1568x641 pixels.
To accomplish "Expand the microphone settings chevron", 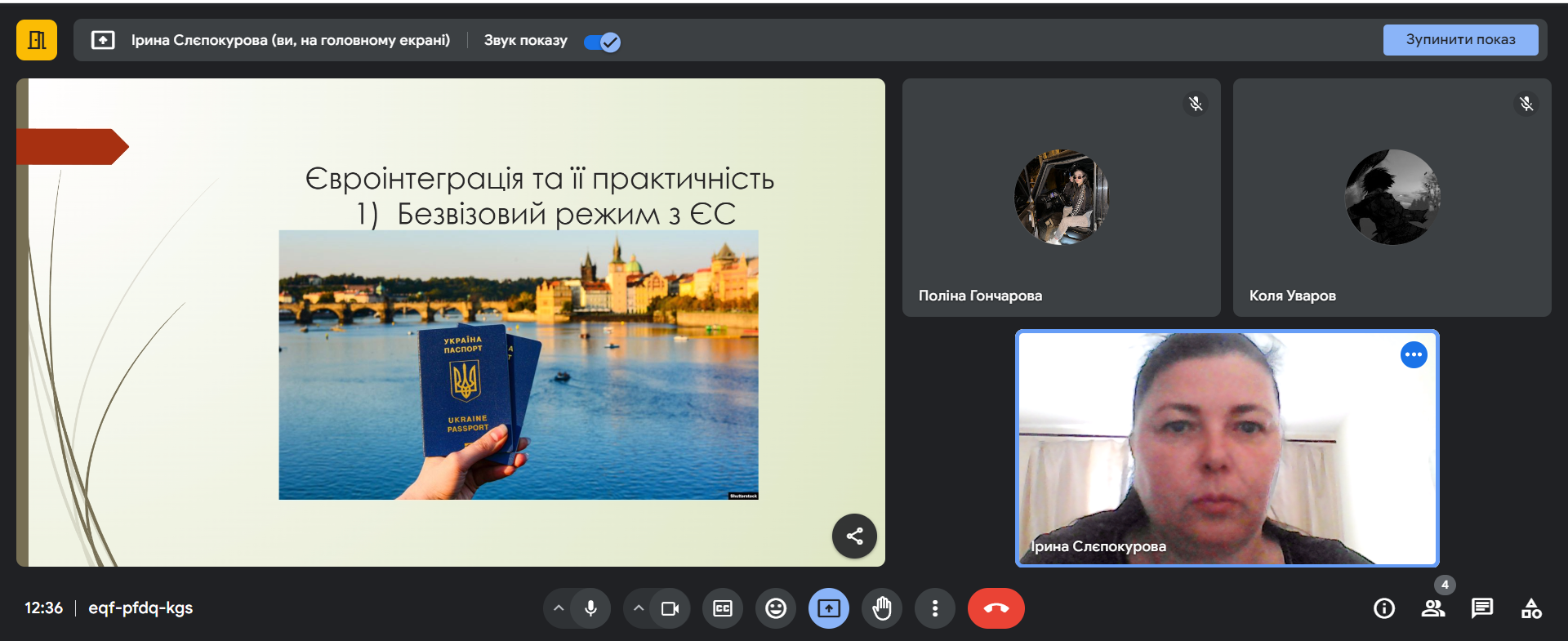I will click(x=559, y=608).
